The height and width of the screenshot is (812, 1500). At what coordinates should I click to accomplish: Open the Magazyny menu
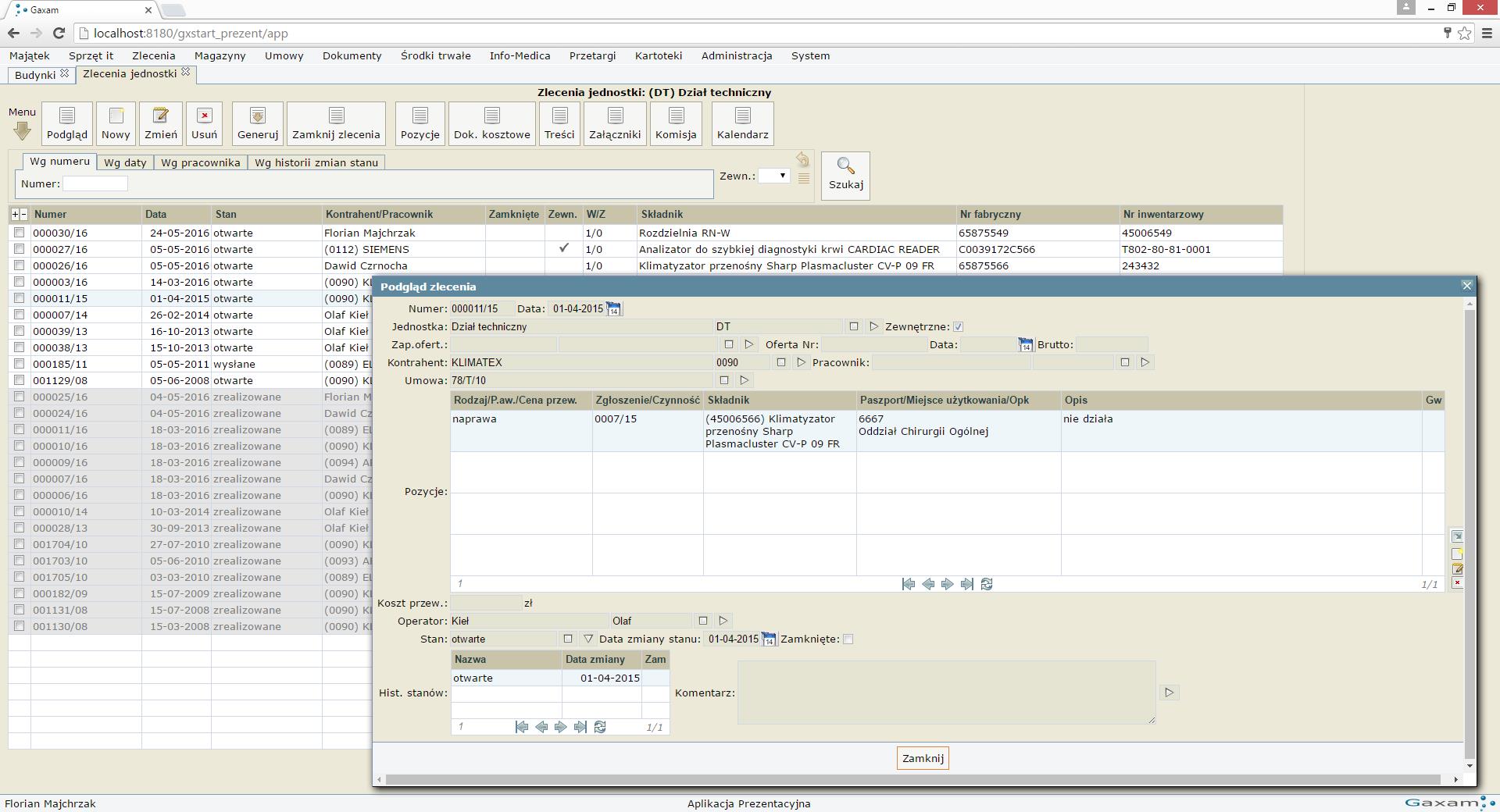tap(220, 55)
